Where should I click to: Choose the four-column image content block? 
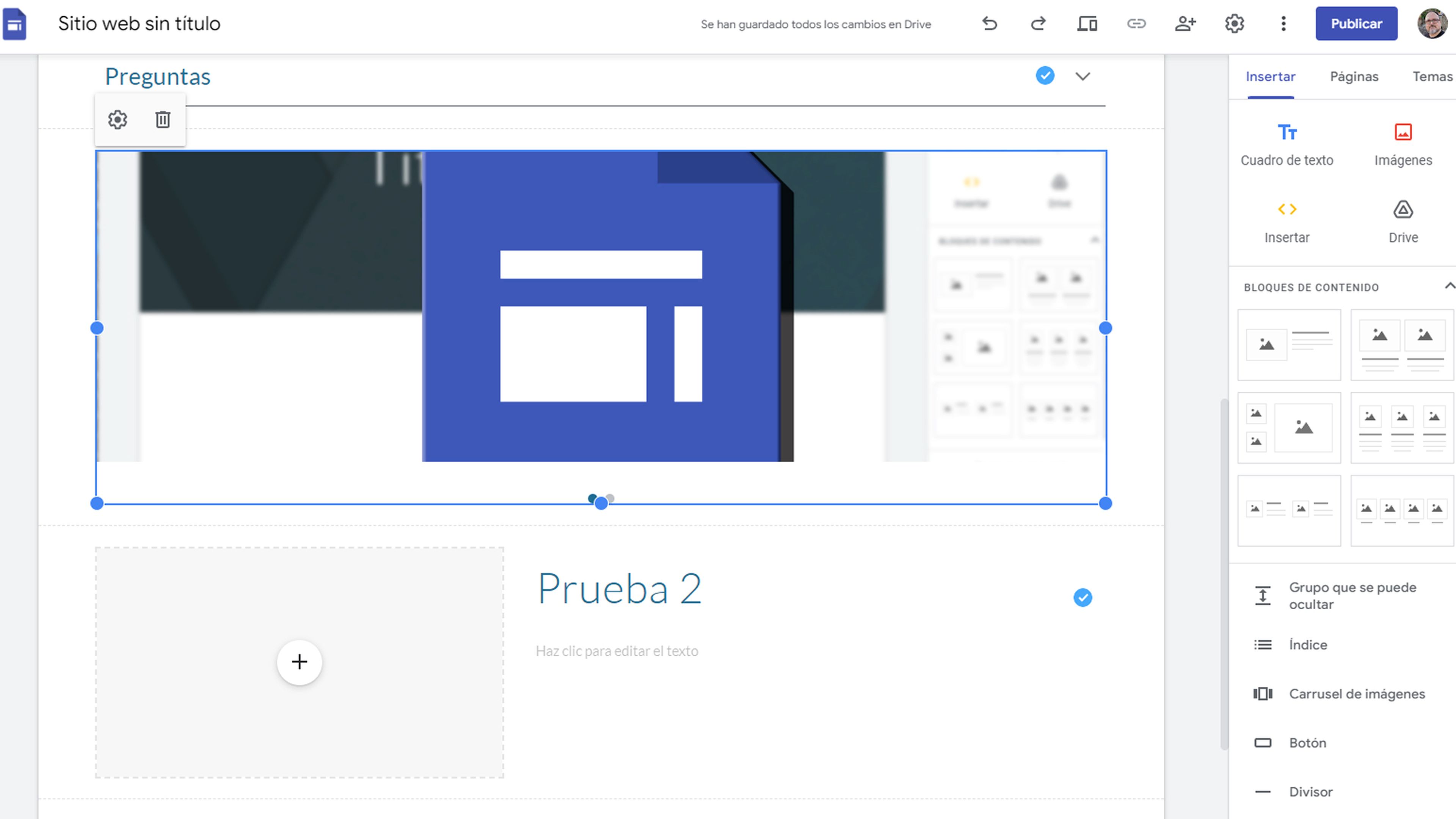(x=1402, y=511)
